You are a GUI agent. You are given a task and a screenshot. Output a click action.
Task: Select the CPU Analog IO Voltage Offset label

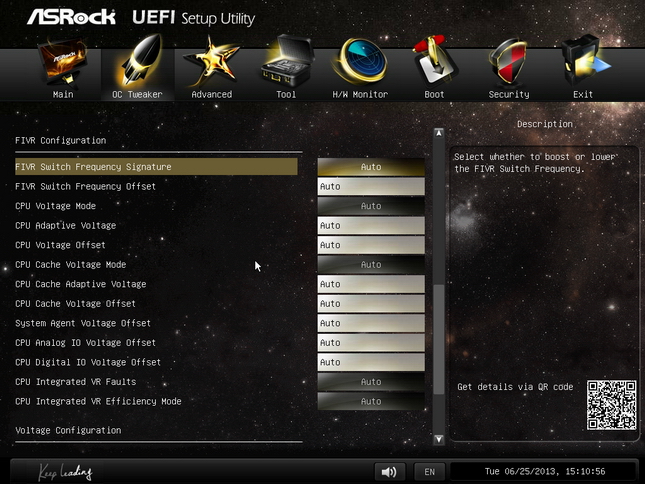click(x=86, y=343)
